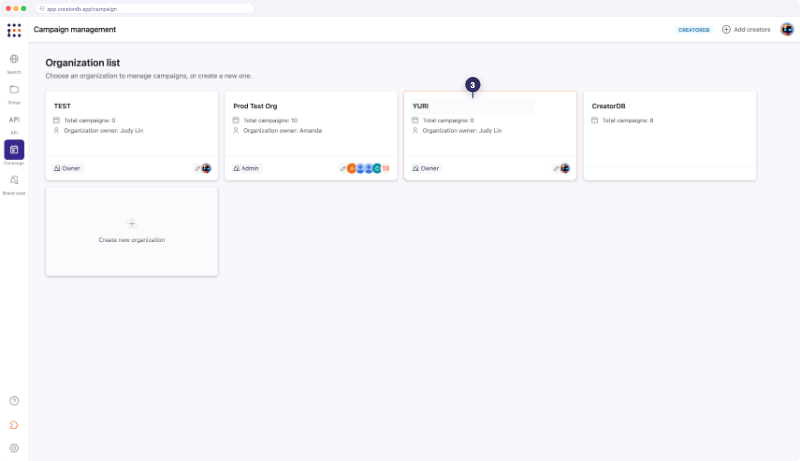This screenshot has width=800, height=461.
Task: Click the teal member avatar on Prod Test Org
Action: click(x=377, y=168)
